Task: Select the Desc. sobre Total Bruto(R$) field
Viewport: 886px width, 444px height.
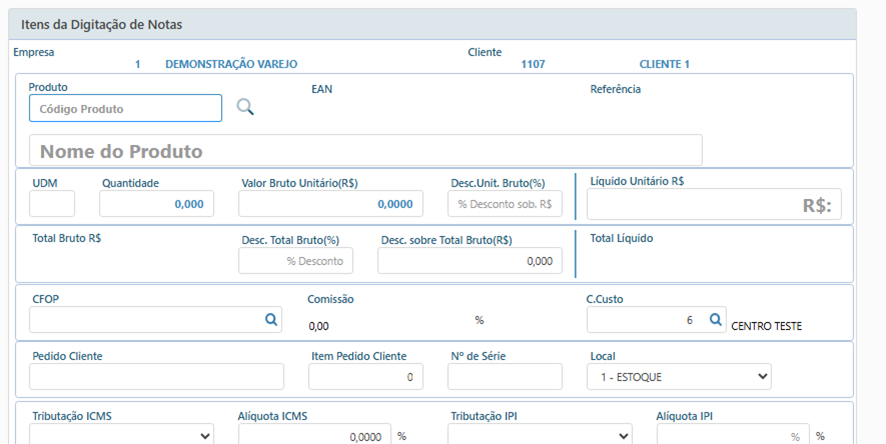Action: (x=469, y=261)
